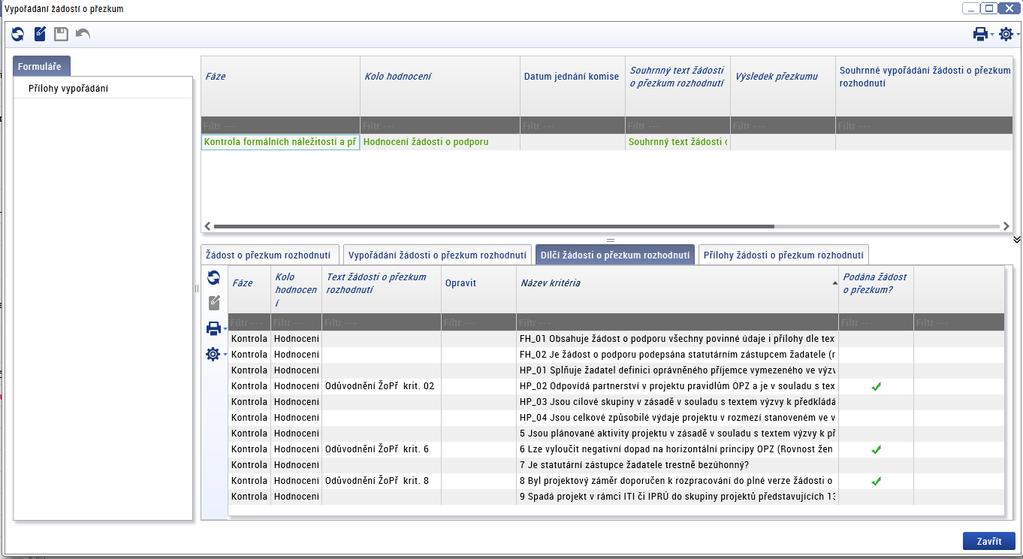Click filter field under Název kritéria column
The width and height of the screenshot is (1023, 559).
(x=677, y=322)
